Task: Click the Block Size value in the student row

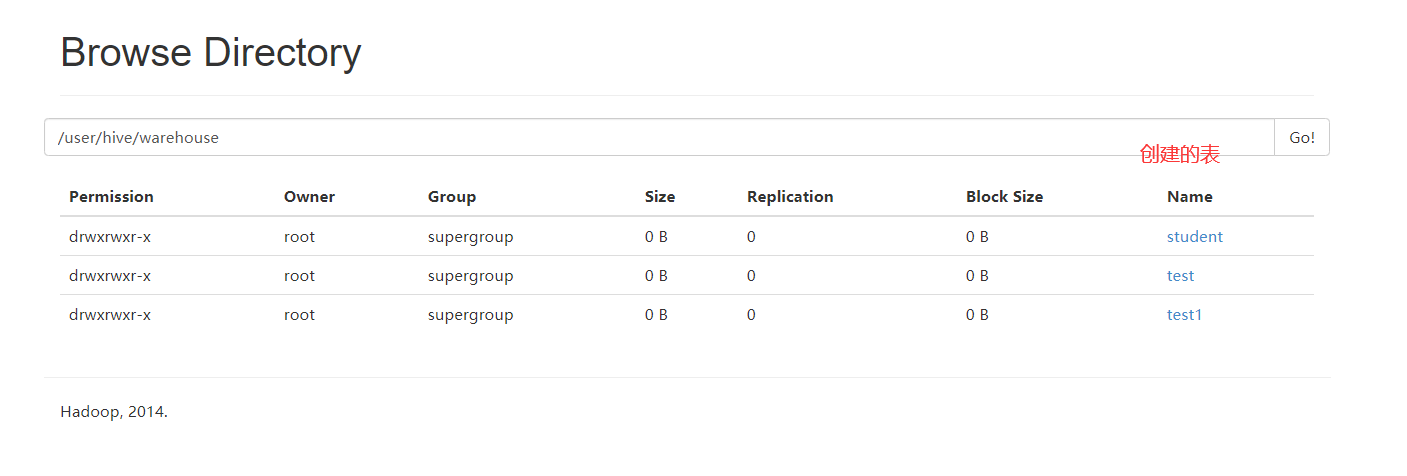Action: [977, 237]
